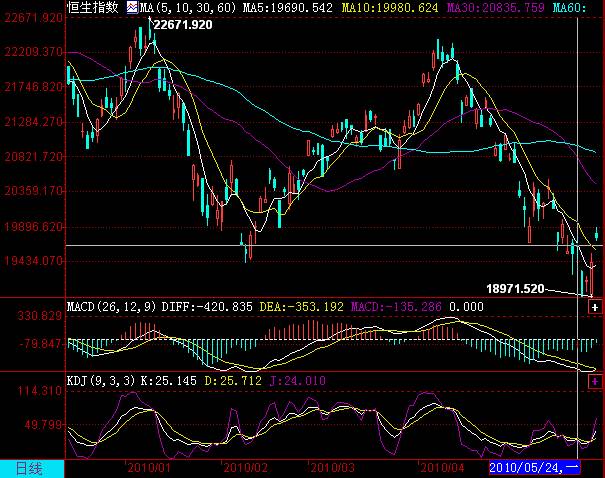Click the 20359.170 price axis label
The height and width of the screenshot is (478, 605).
[33, 191]
